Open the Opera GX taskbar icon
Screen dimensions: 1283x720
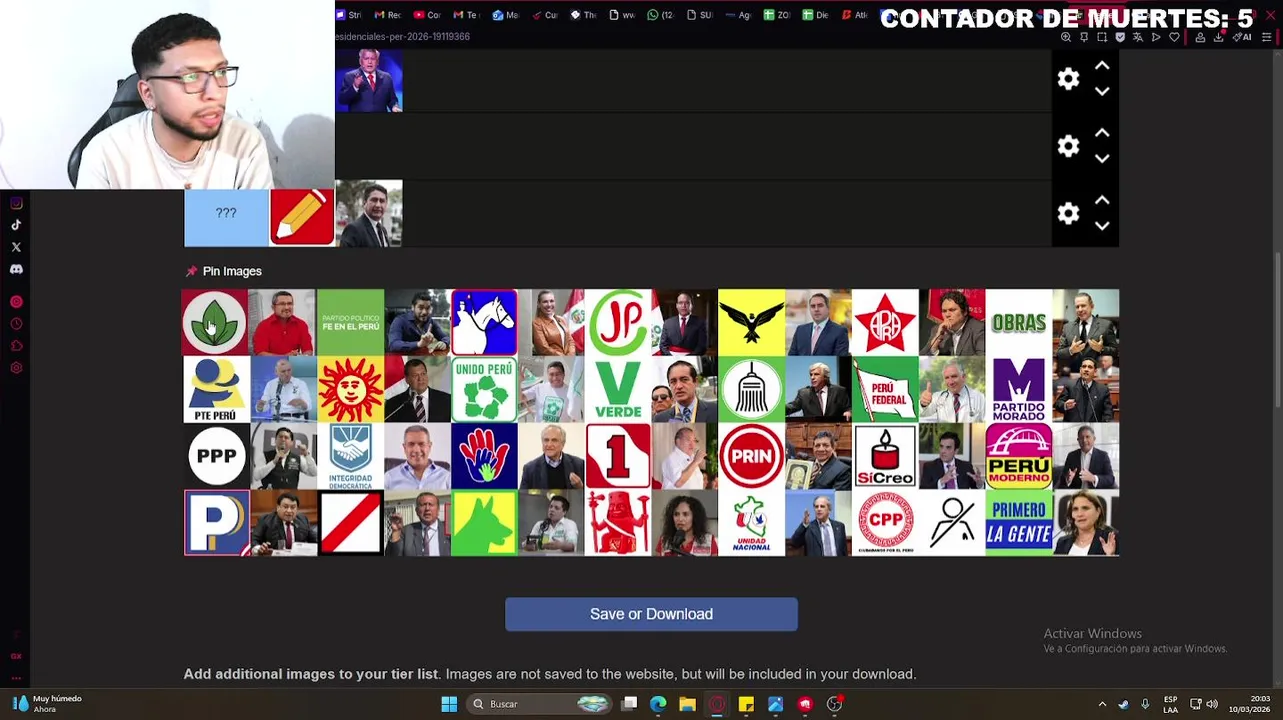(717, 704)
